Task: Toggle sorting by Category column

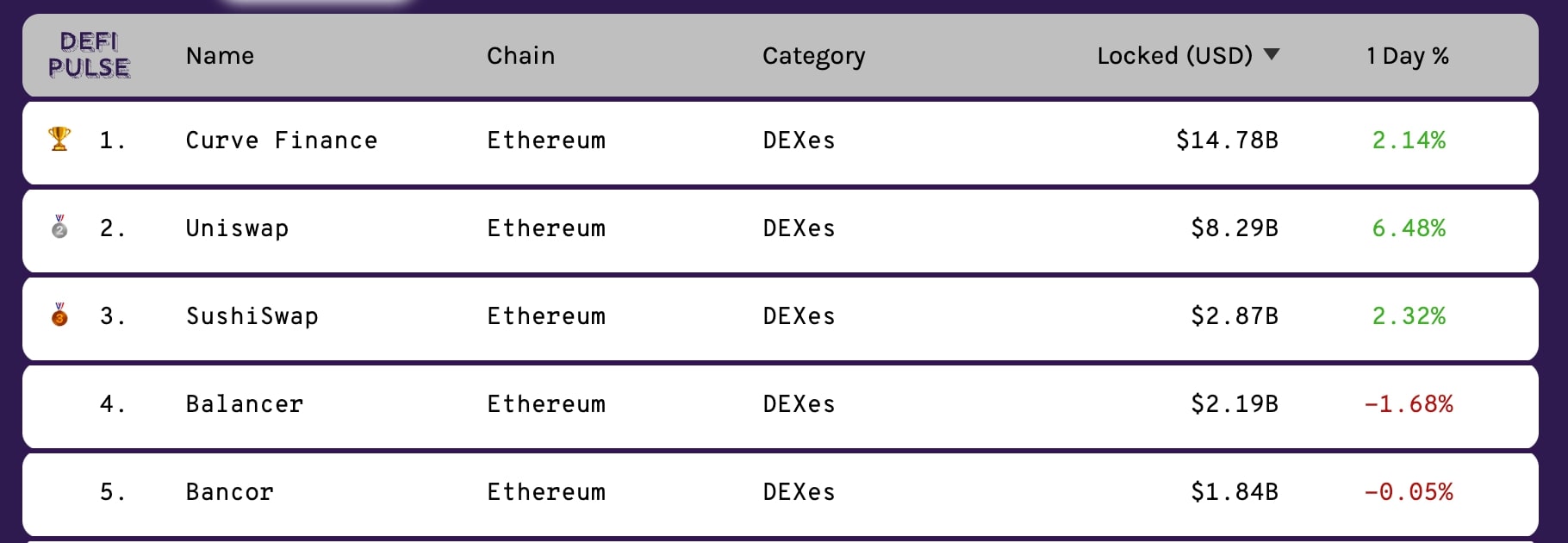Action: pyautogui.click(x=813, y=55)
